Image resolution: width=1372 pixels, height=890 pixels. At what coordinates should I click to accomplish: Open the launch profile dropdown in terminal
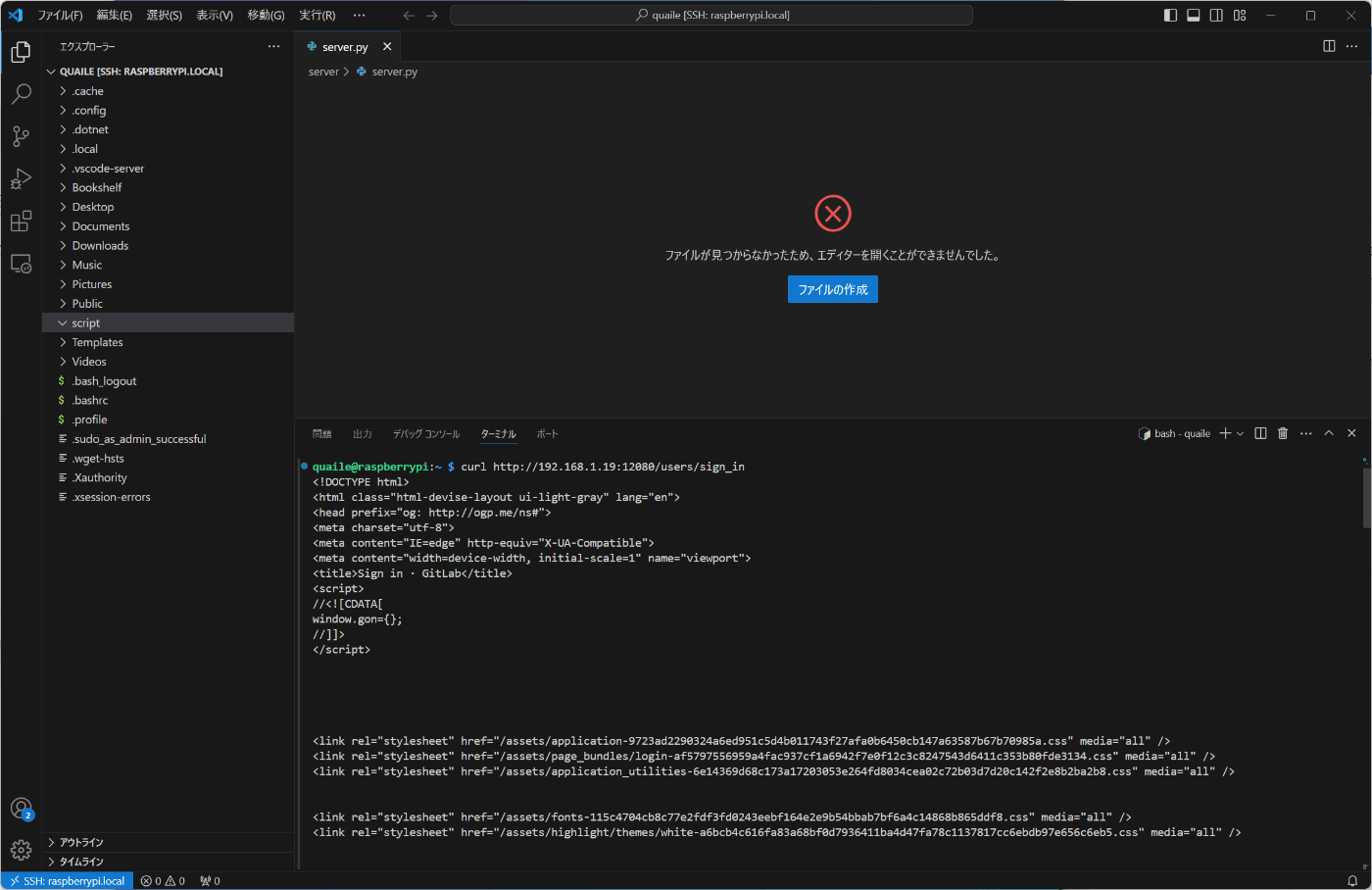(1241, 433)
